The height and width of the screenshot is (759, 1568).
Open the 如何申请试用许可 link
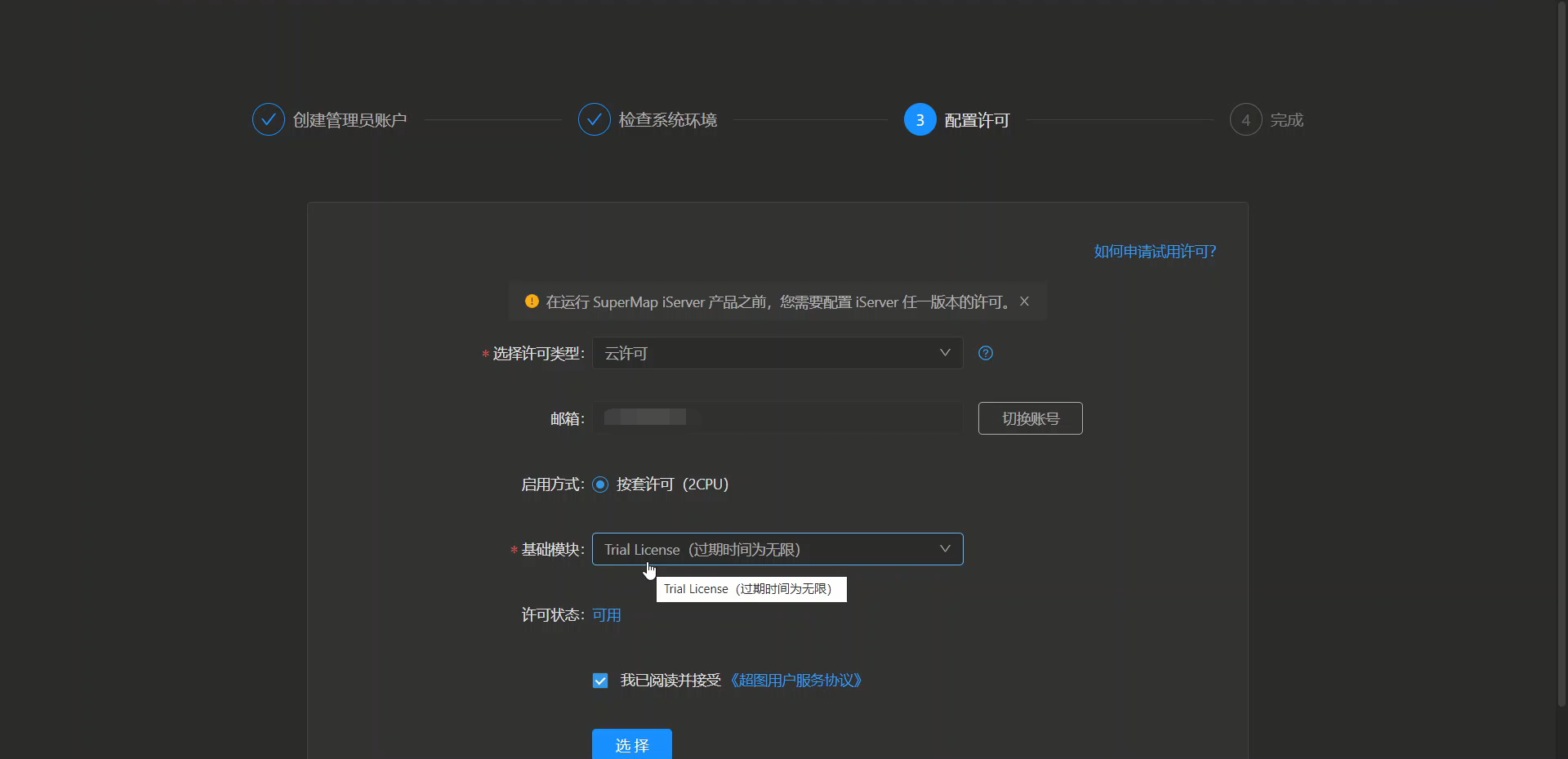tap(1154, 251)
